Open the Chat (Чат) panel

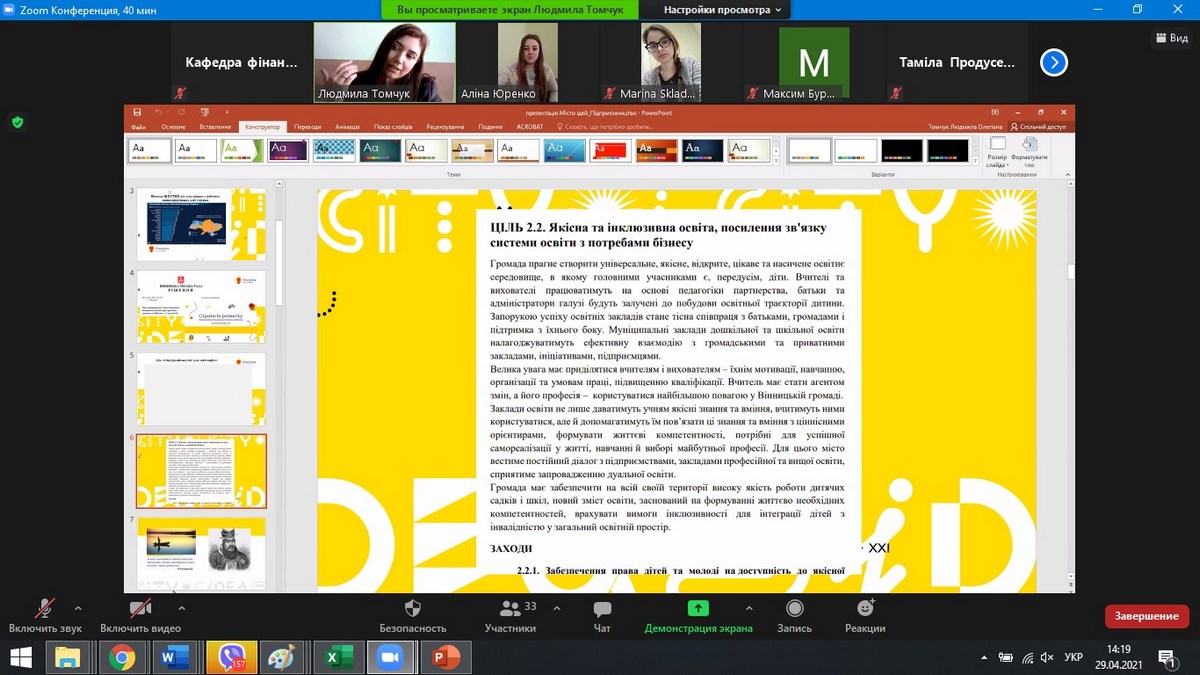tap(602, 608)
